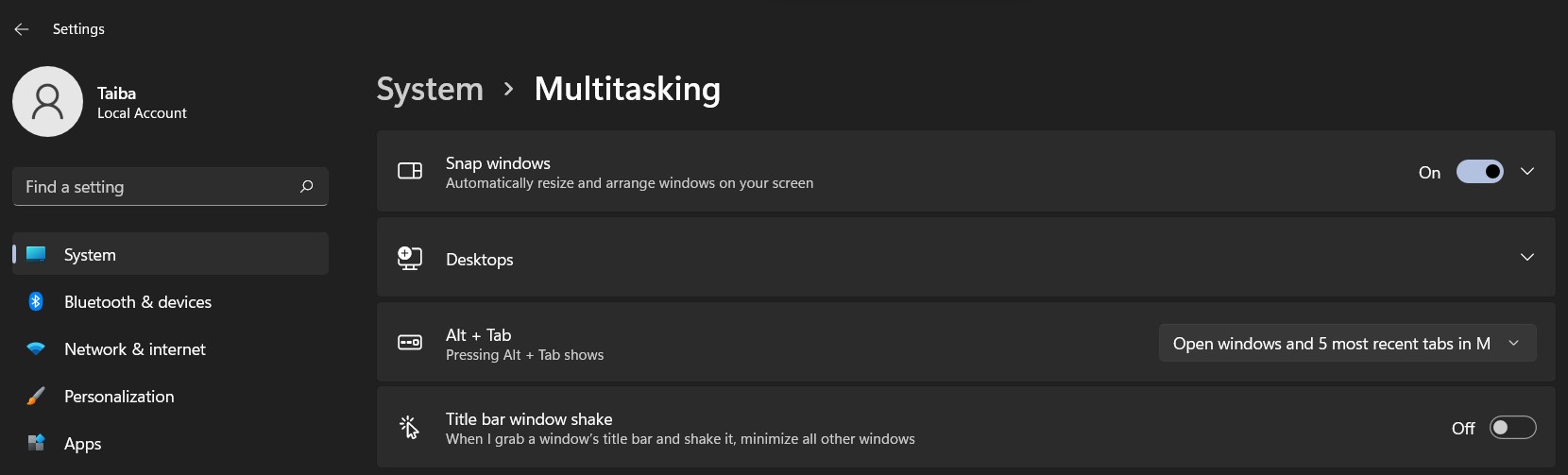The width and height of the screenshot is (1568, 475).
Task: Click the Network Wi-Fi icon
Action: pyautogui.click(x=36, y=348)
